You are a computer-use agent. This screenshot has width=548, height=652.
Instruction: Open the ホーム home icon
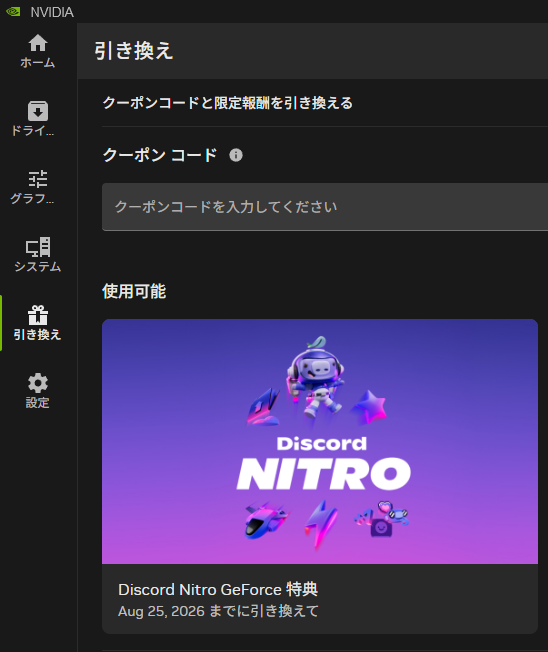38,43
